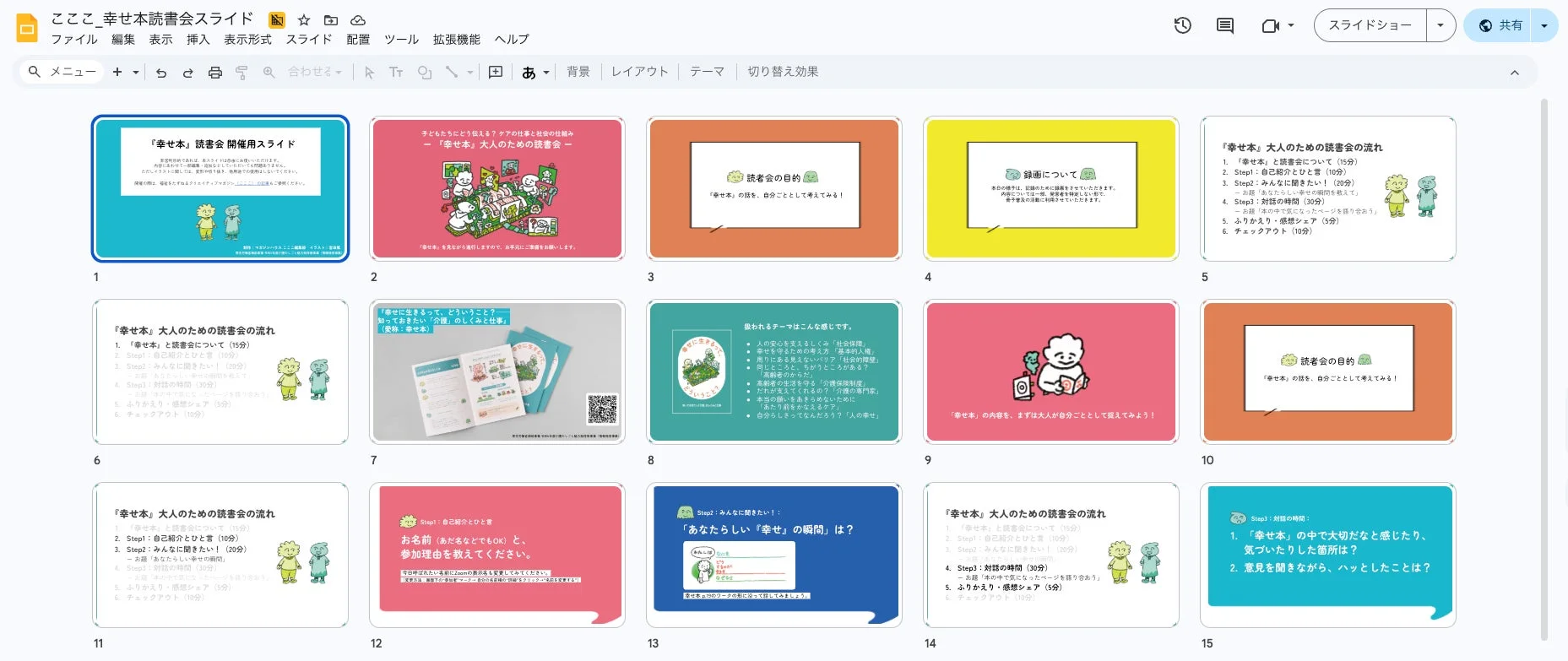Click the camera meeting icon
The height and width of the screenshot is (661, 1568).
(1270, 25)
